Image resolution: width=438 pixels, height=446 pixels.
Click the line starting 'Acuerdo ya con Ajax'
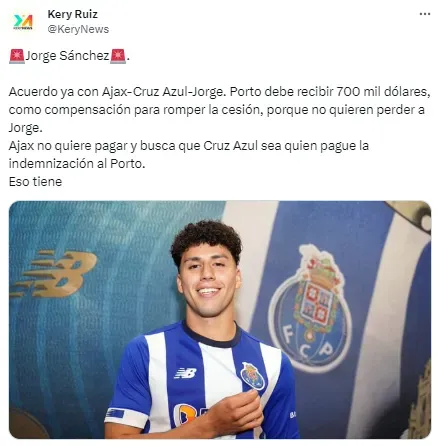click(x=219, y=92)
